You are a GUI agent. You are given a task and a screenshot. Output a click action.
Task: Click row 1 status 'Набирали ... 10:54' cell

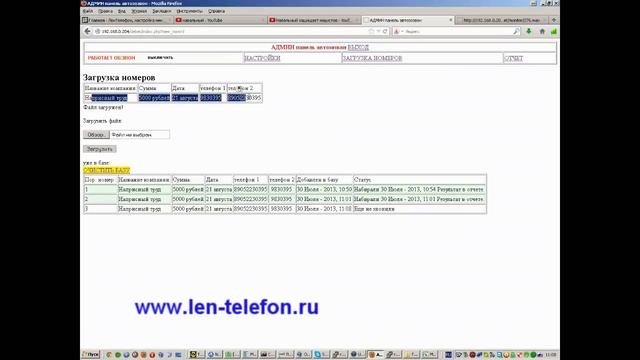[x=420, y=189]
